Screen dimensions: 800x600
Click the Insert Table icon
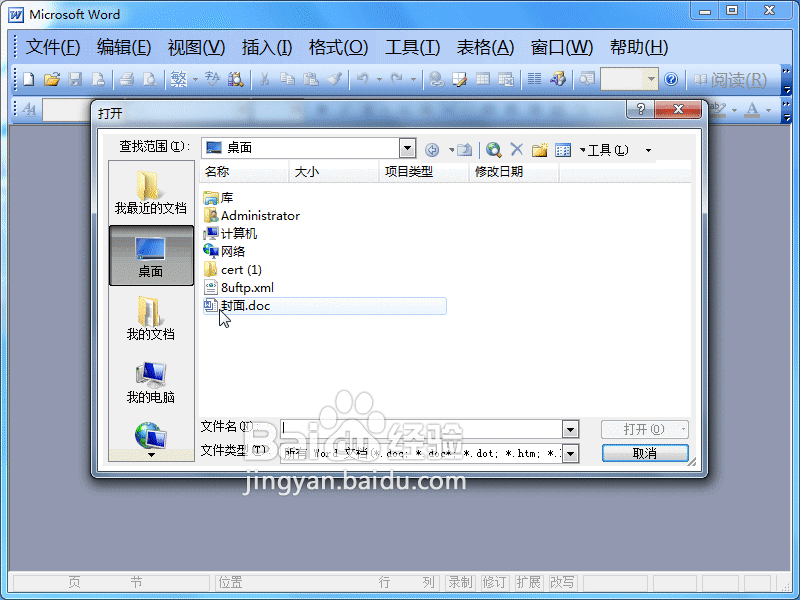pos(483,79)
